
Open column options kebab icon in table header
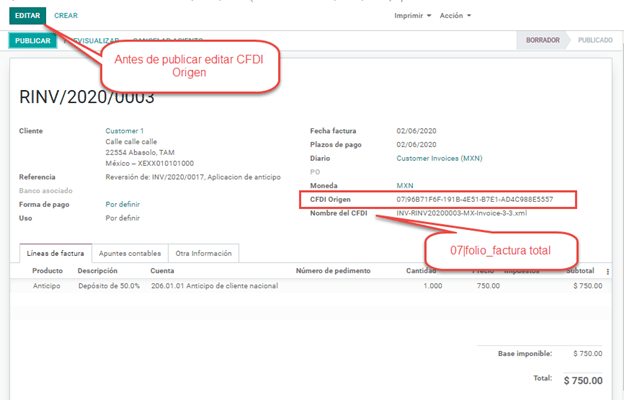point(608,271)
